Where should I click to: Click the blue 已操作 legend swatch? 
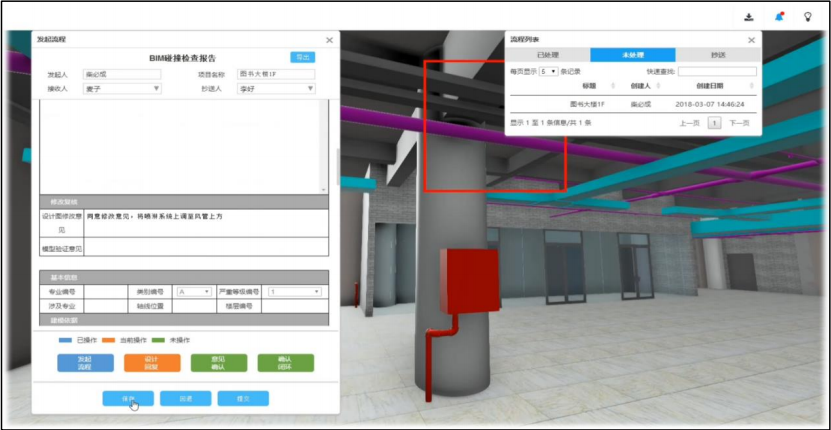click(65, 340)
